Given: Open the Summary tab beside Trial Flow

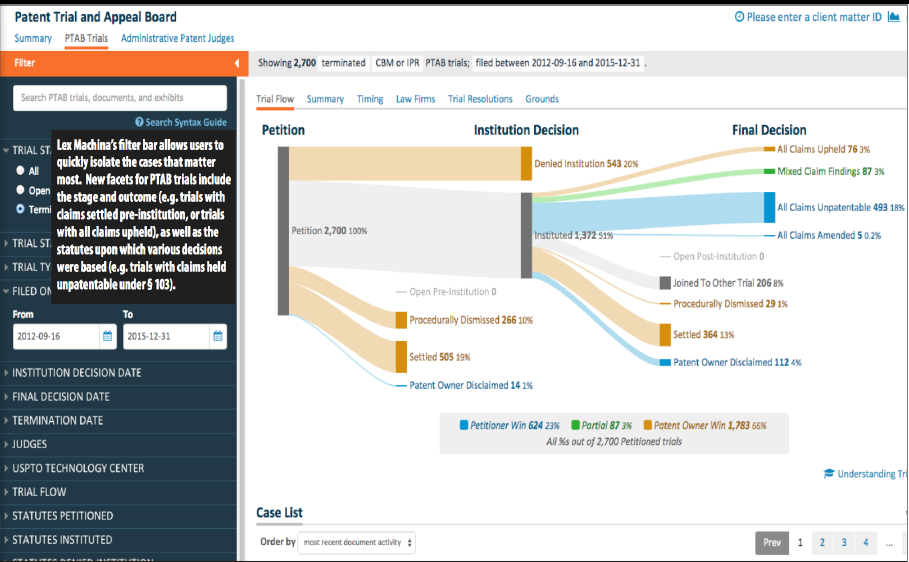Looking at the screenshot, I should click(x=325, y=99).
